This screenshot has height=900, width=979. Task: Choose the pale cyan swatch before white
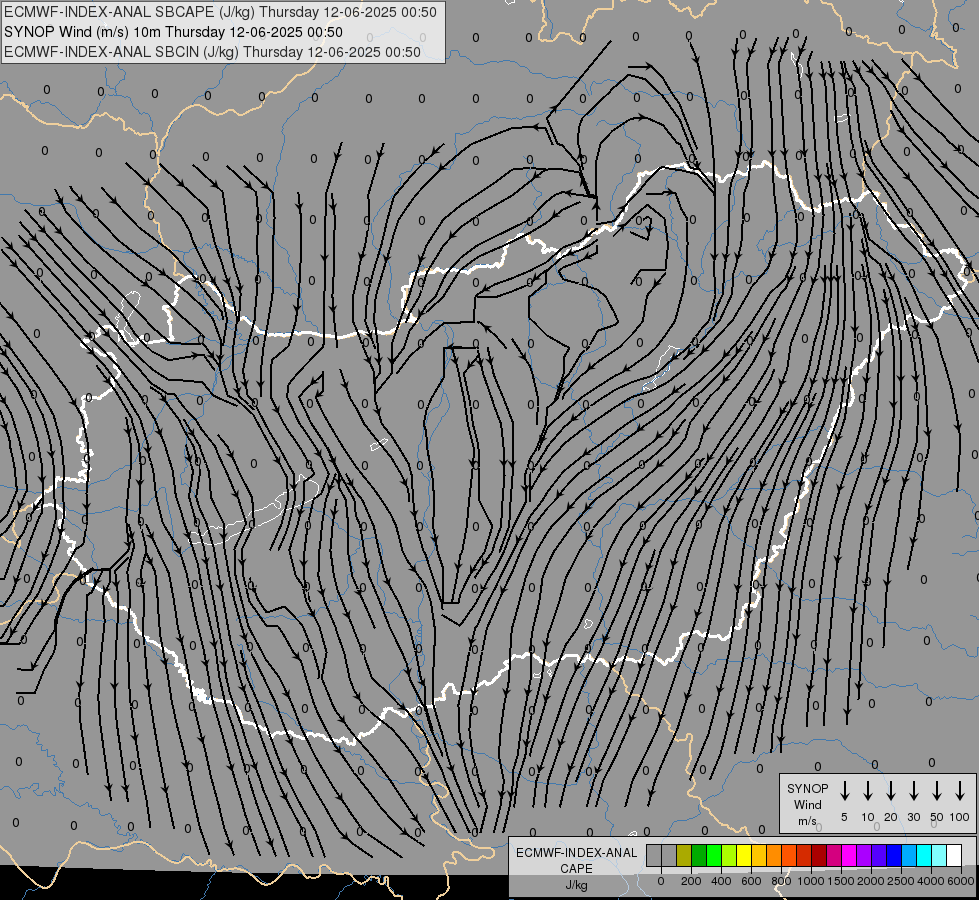(x=940, y=855)
